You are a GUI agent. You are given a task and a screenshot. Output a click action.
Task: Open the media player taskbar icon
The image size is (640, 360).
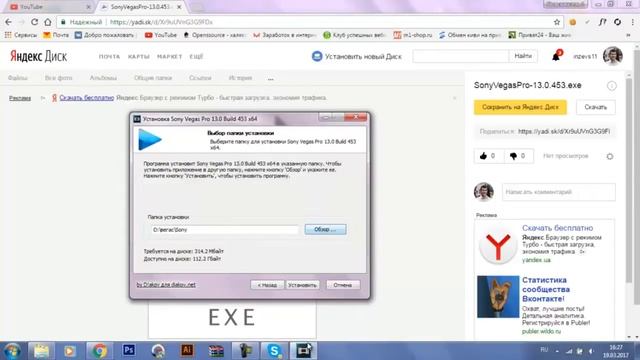pyautogui.click(x=70, y=351)
